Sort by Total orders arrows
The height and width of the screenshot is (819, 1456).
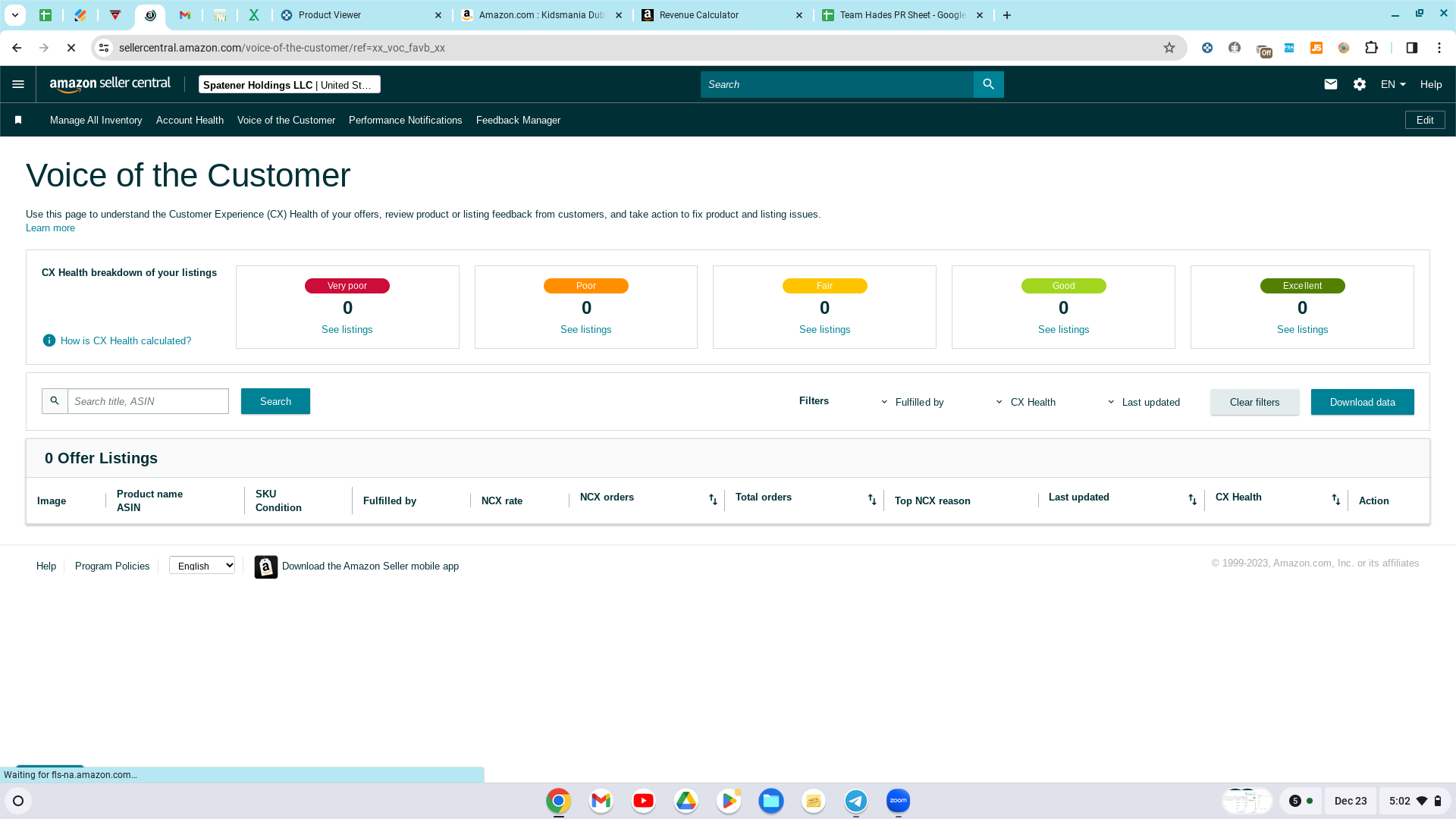872,499
